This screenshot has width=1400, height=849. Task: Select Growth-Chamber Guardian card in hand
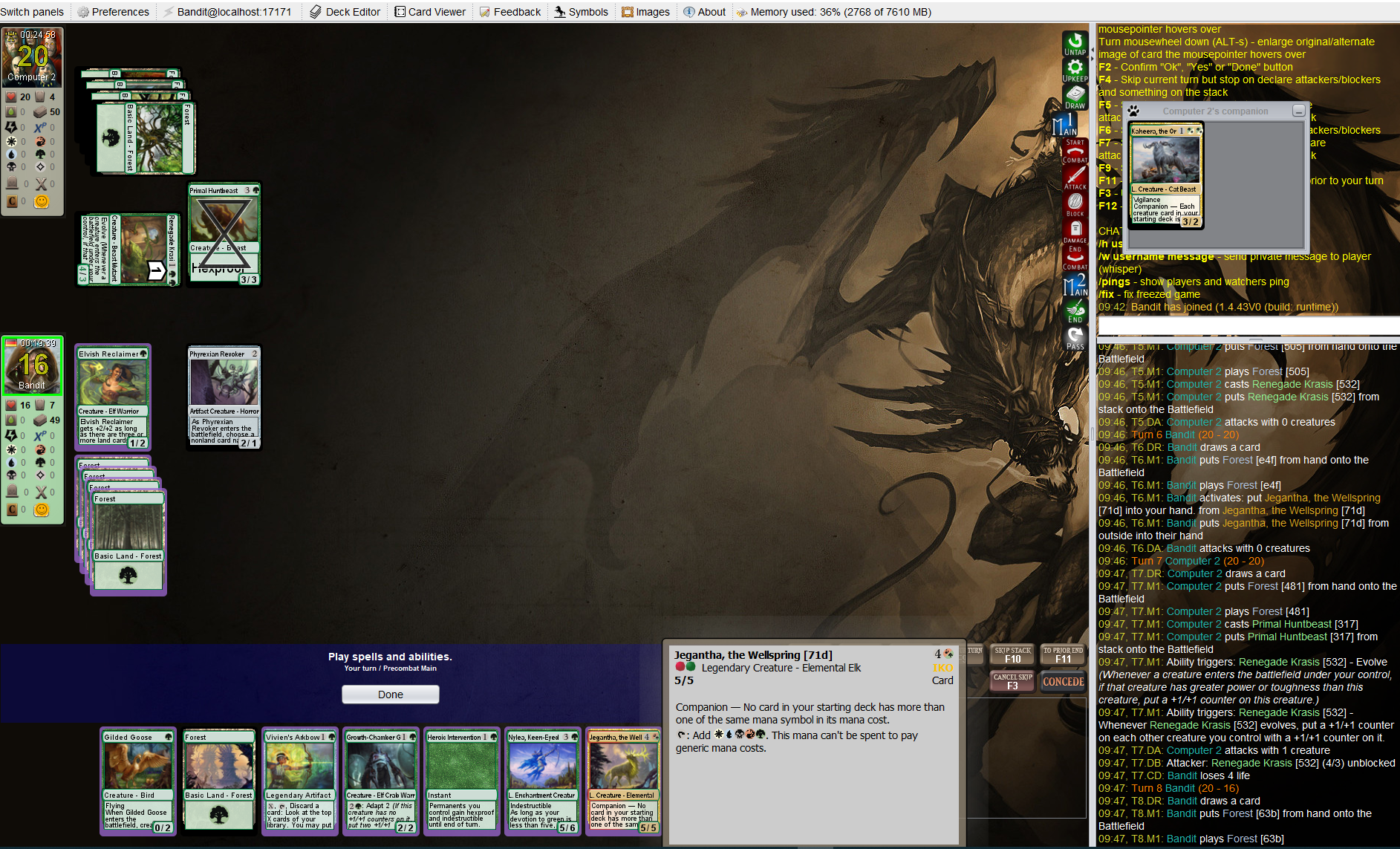[381, 781]
